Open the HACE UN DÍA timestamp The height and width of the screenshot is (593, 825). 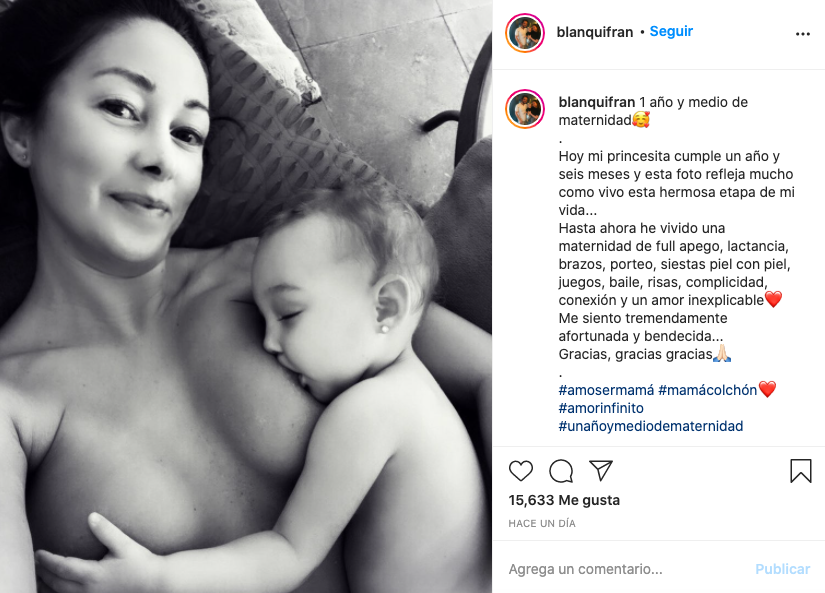point(542,524)
